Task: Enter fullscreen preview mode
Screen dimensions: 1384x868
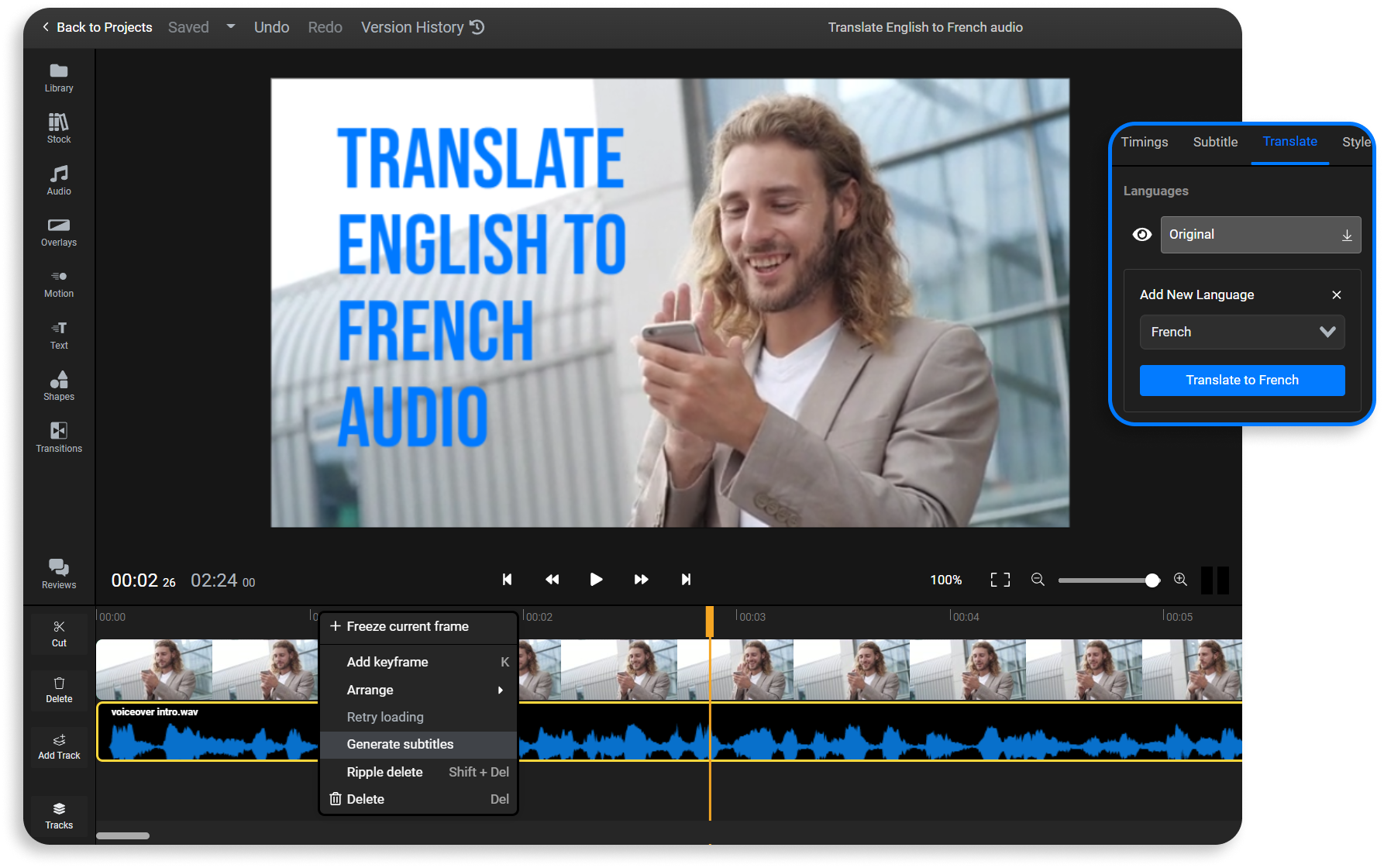Action: [1000, 580]
